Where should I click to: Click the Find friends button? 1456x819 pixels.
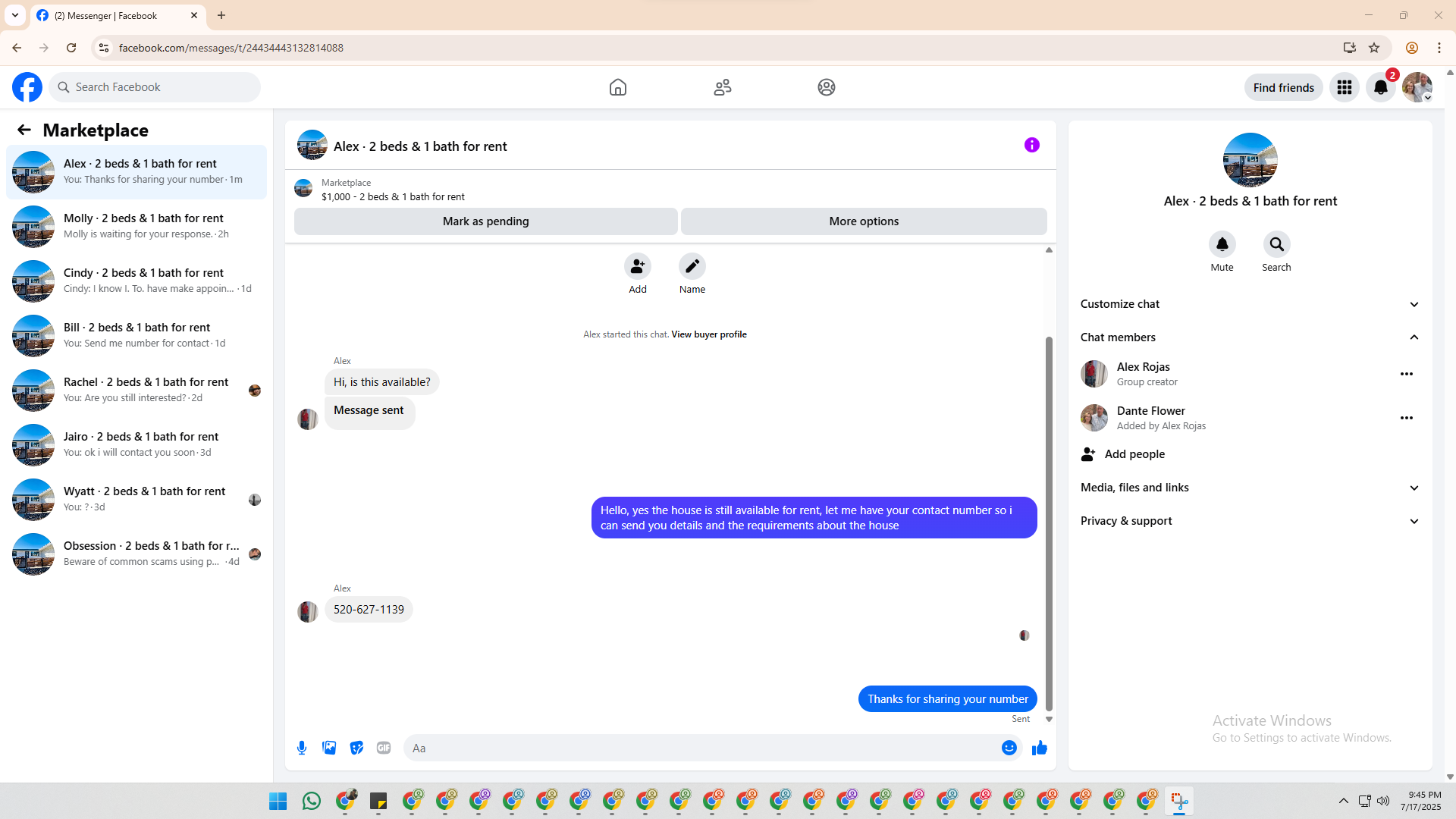click(x=1283, y=87)
